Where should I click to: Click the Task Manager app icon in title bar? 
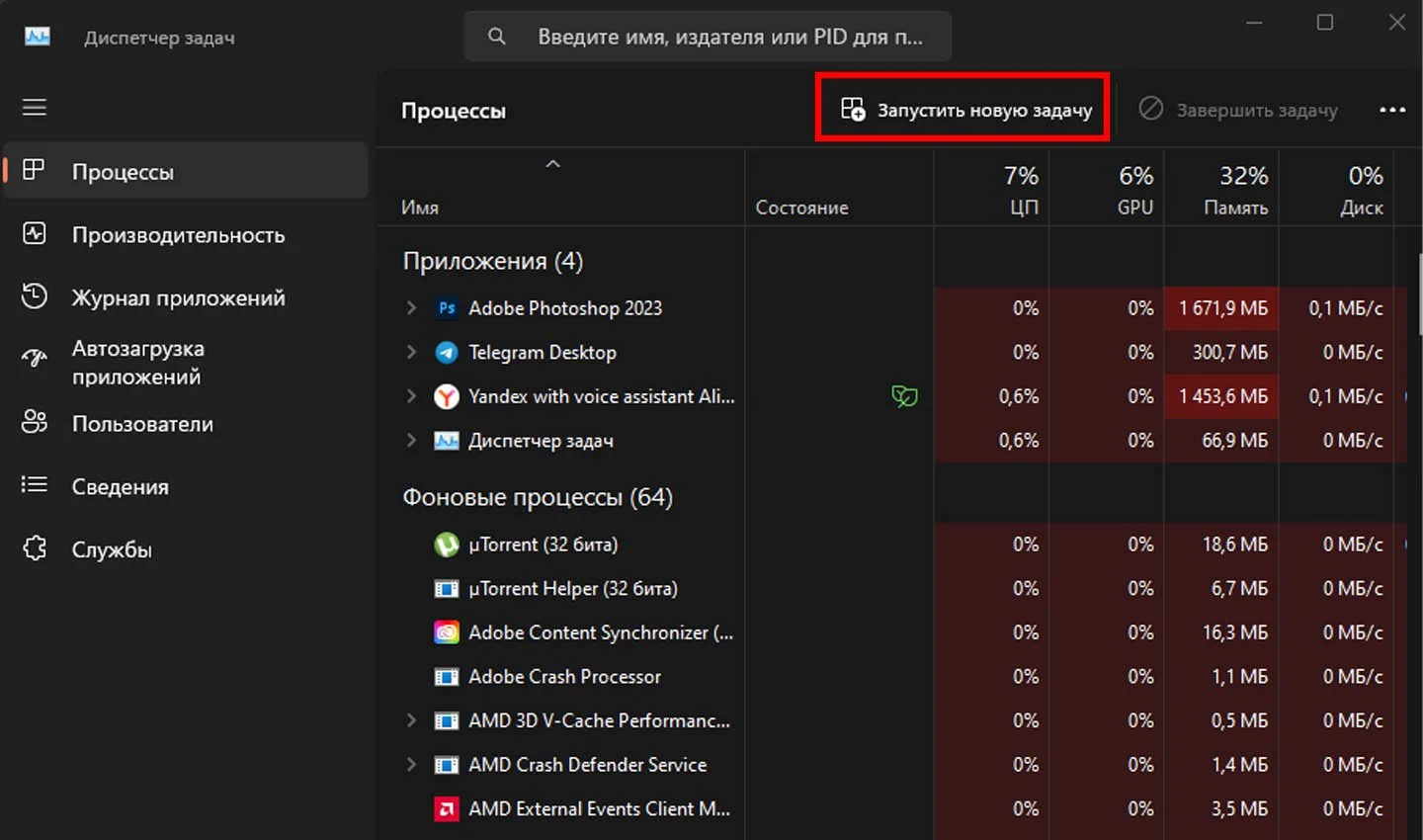[x=38, y=37]
